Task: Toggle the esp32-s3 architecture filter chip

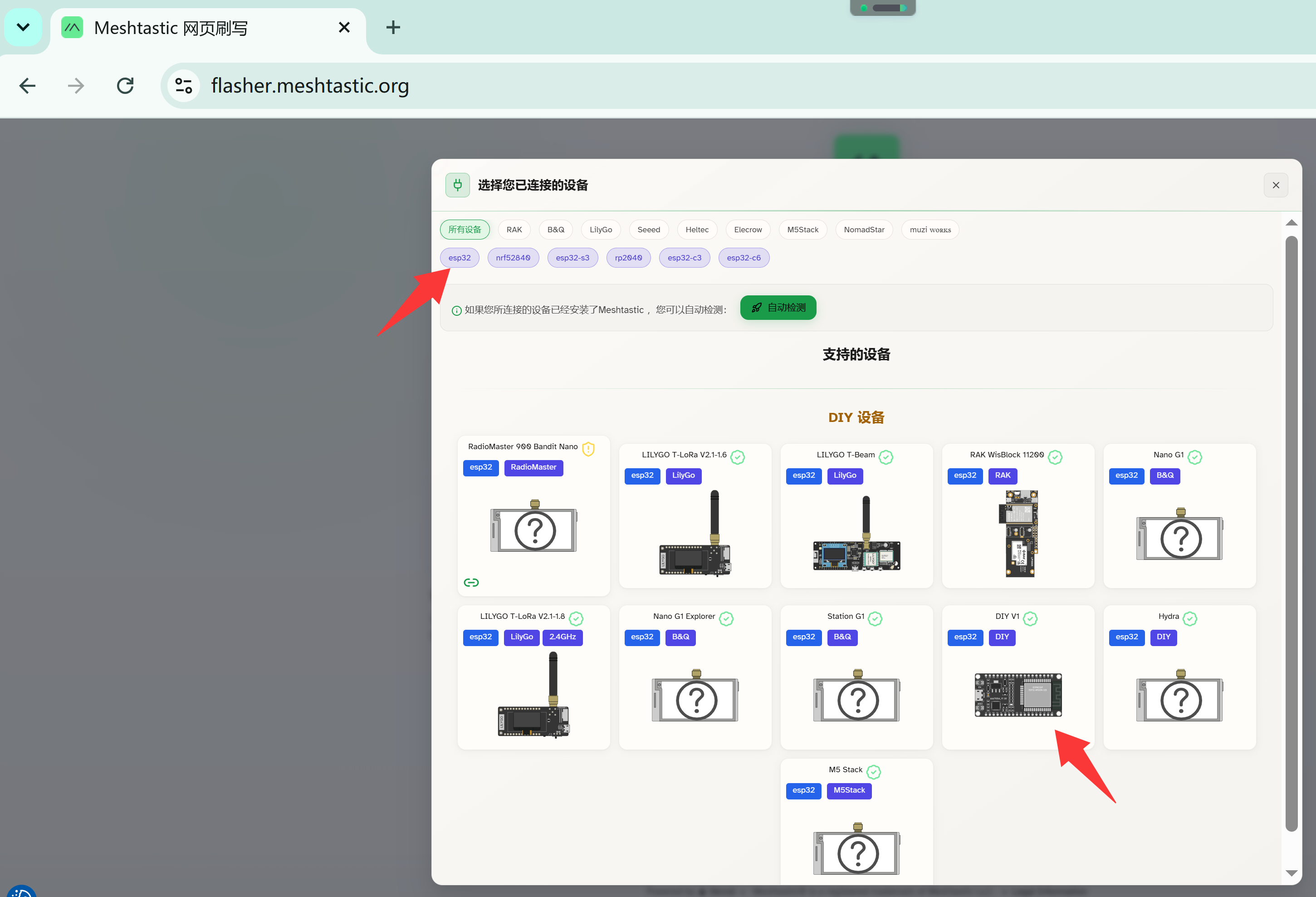Action: point(572,258)
